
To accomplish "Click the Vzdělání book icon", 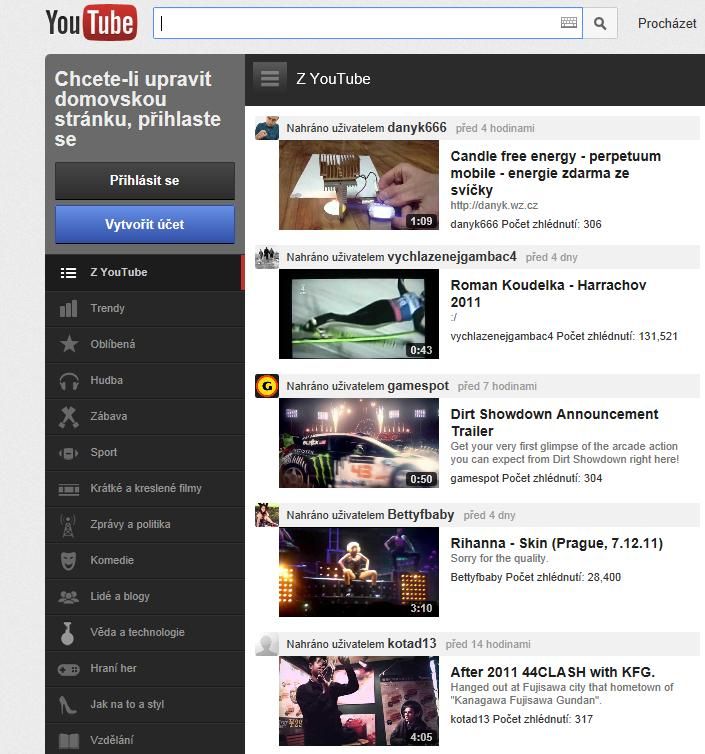I will pos(68,741).
